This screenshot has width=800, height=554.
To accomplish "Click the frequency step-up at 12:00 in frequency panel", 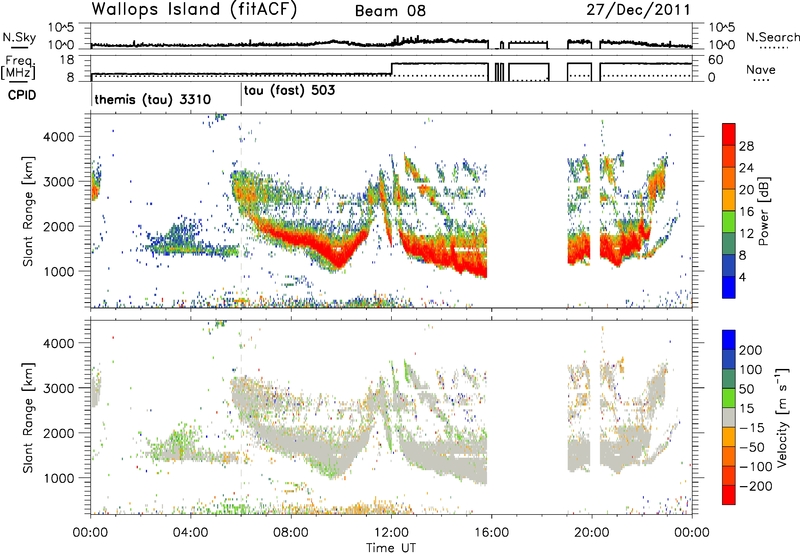I will 391,69.
